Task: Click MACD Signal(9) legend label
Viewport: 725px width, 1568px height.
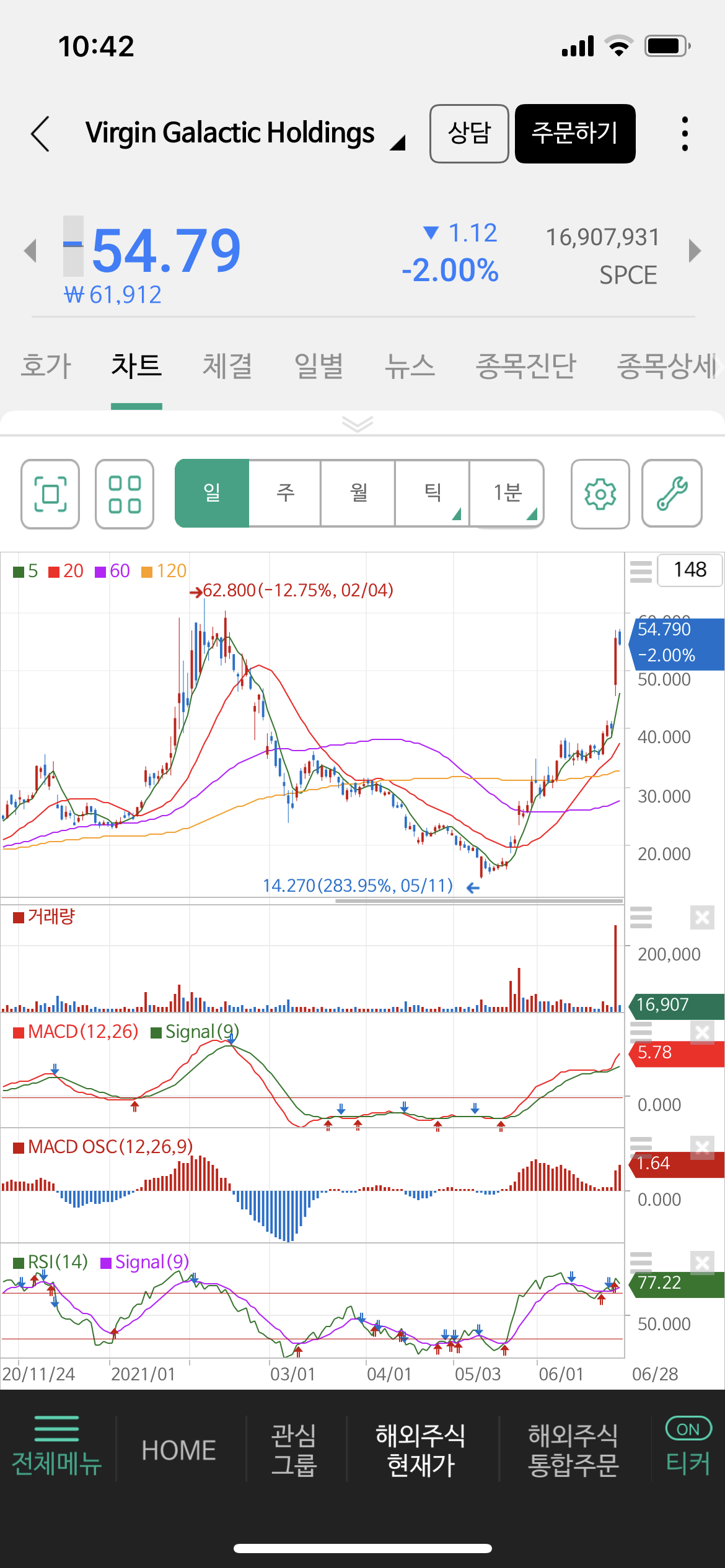Action: tap(195, 1032)
